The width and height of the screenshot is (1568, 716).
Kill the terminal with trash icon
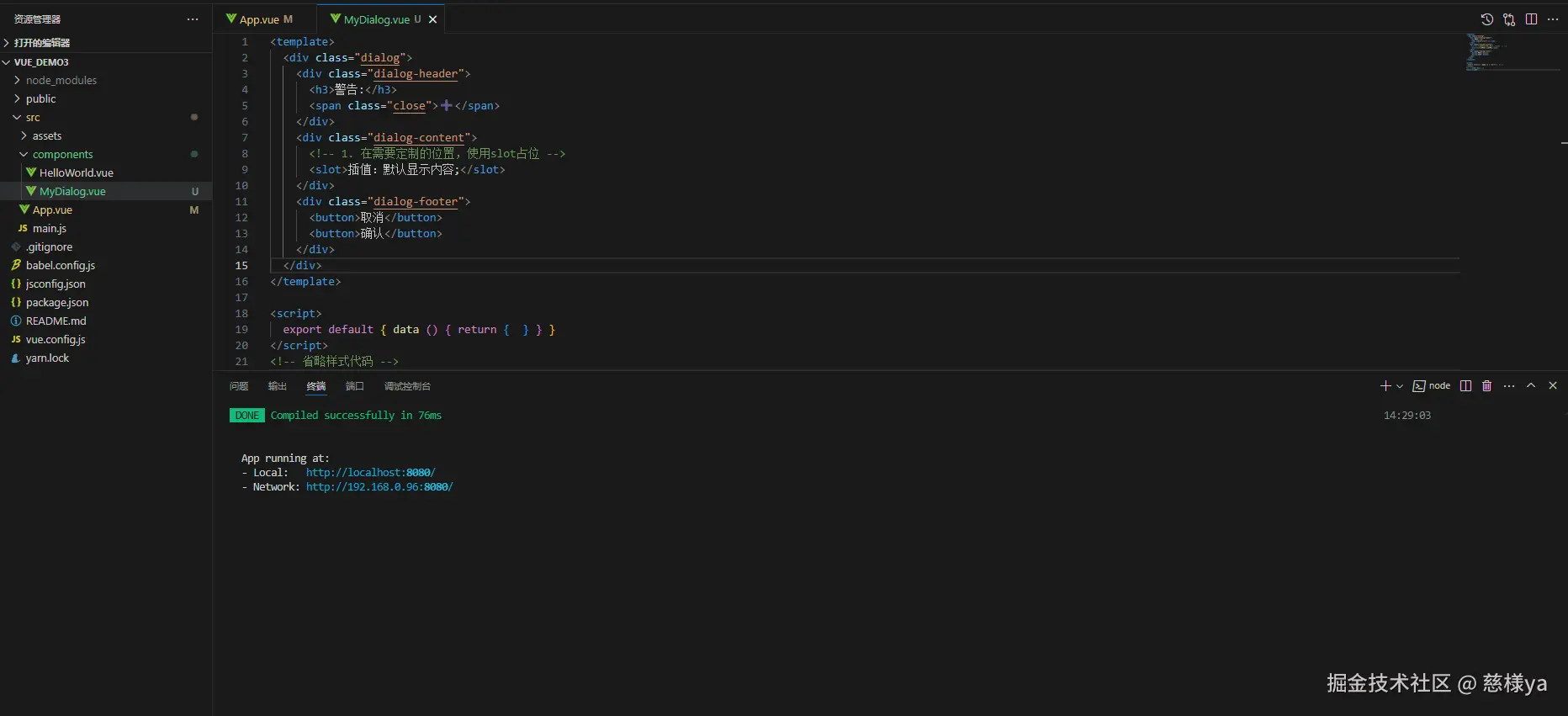[x=1487, y=385]
